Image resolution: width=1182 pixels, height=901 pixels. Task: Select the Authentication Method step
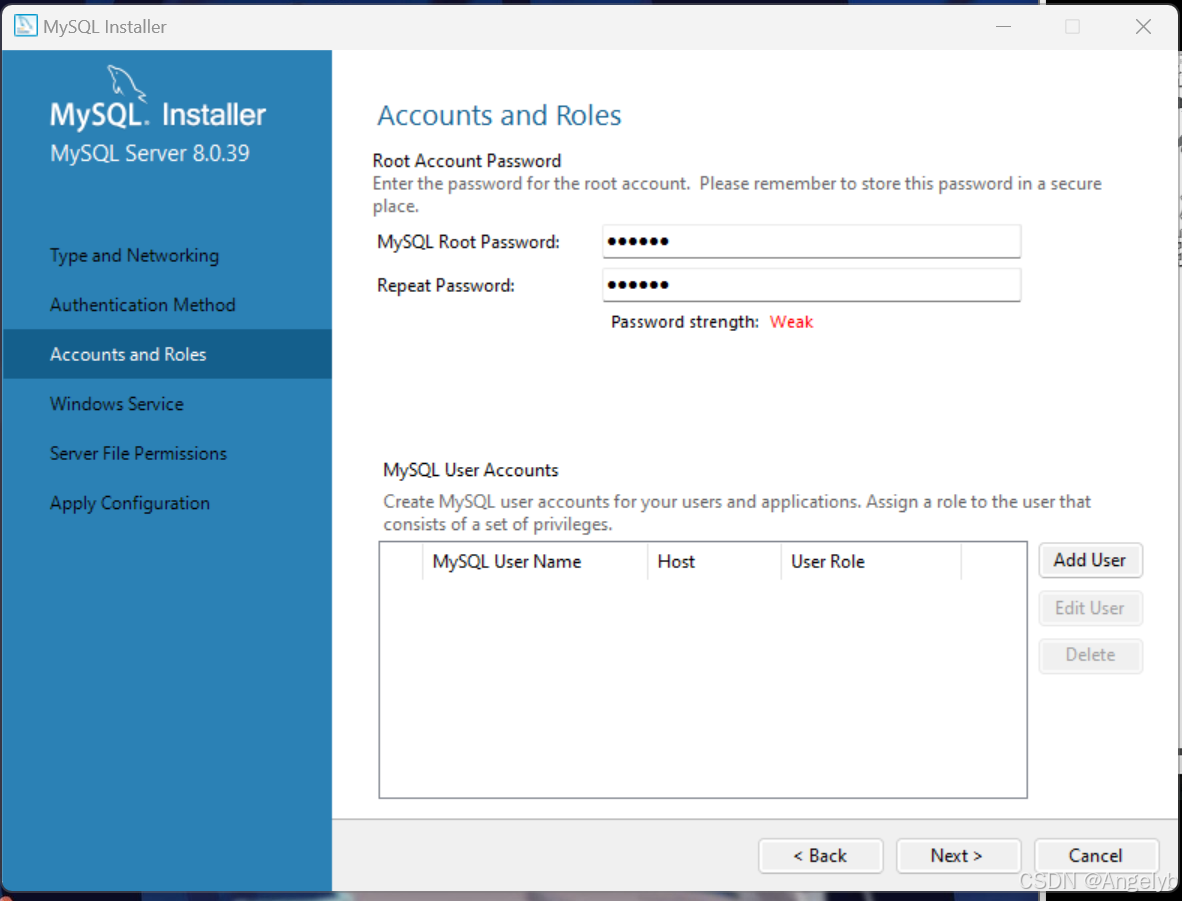[142, 304]
